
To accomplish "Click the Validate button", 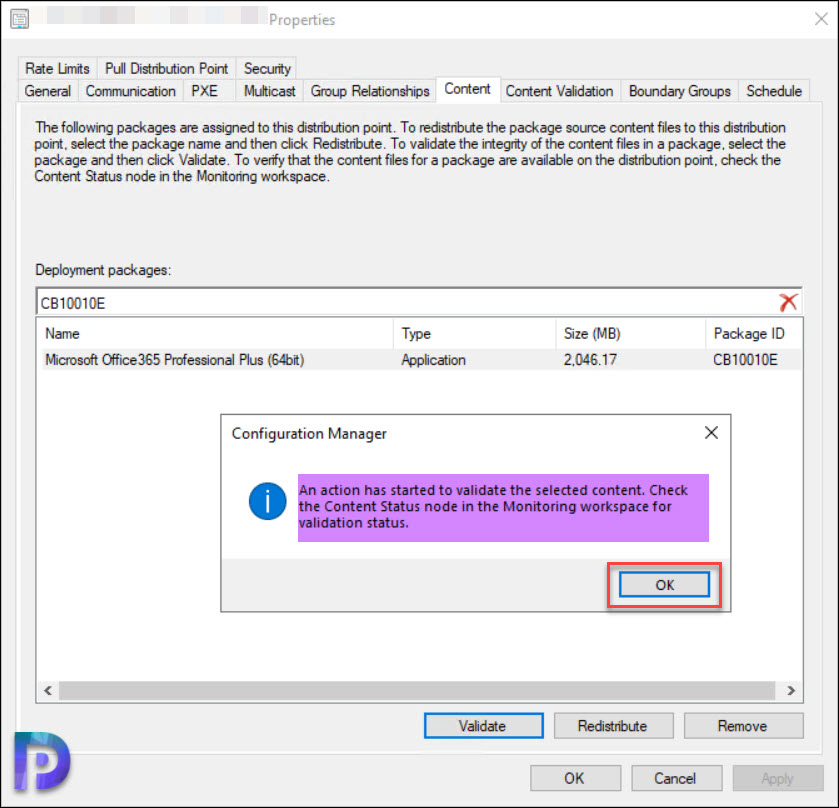I will coord(484,726).
